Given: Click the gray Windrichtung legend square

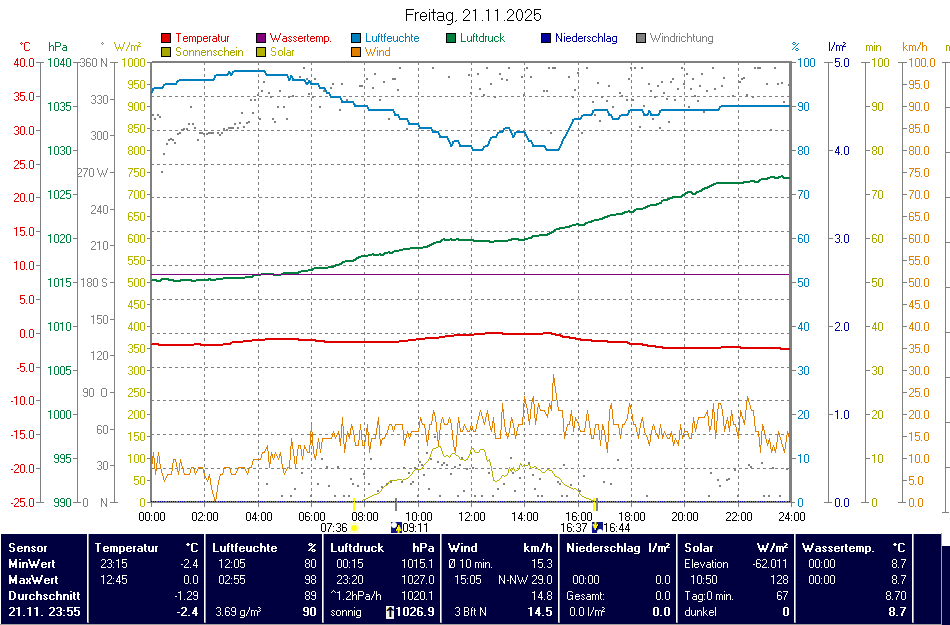Looking at the screenshot, I should pos(641,39).
